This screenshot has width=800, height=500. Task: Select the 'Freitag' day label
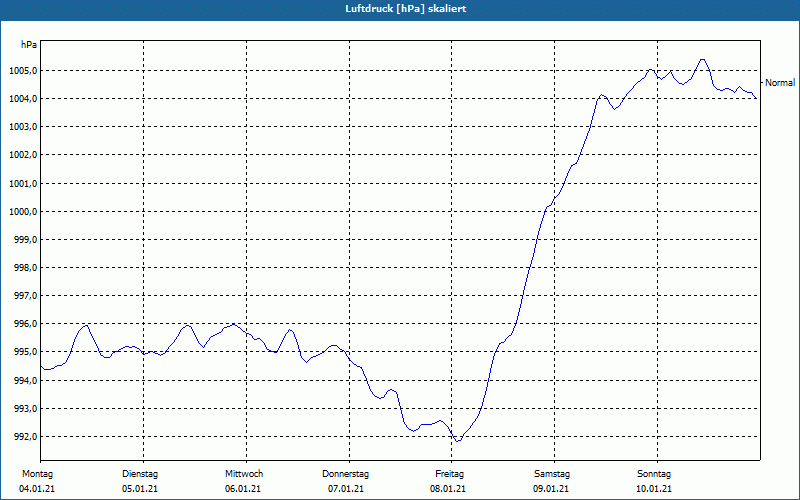pos(449,474)
